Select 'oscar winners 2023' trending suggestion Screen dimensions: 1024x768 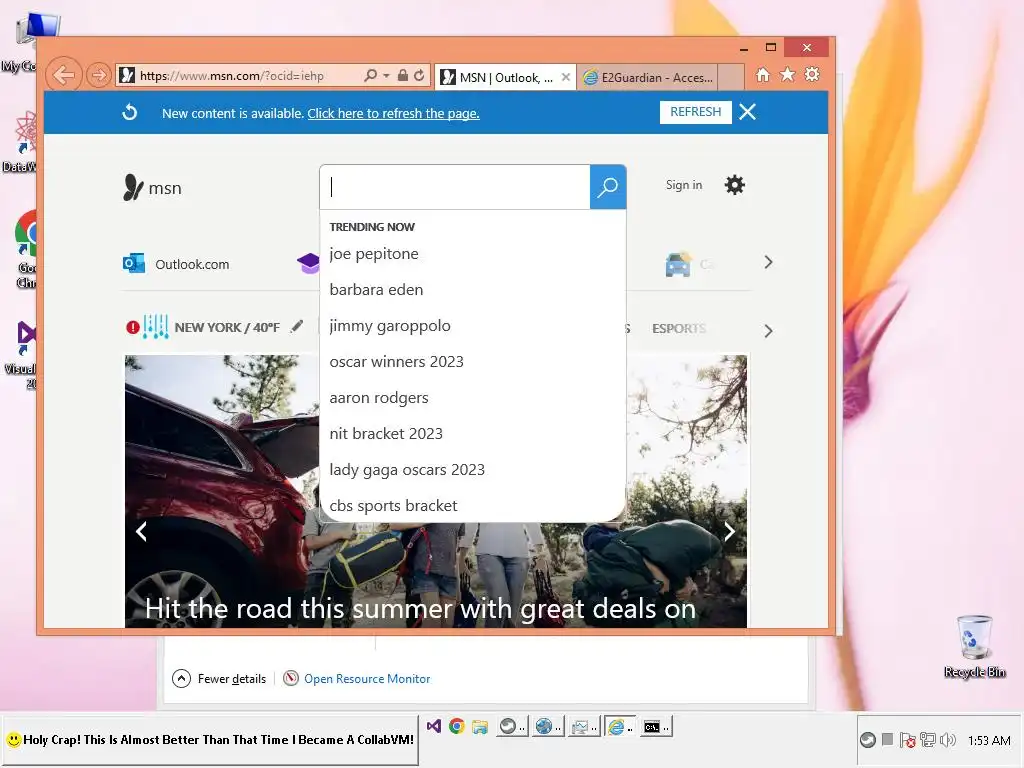(x=473, y=361)
